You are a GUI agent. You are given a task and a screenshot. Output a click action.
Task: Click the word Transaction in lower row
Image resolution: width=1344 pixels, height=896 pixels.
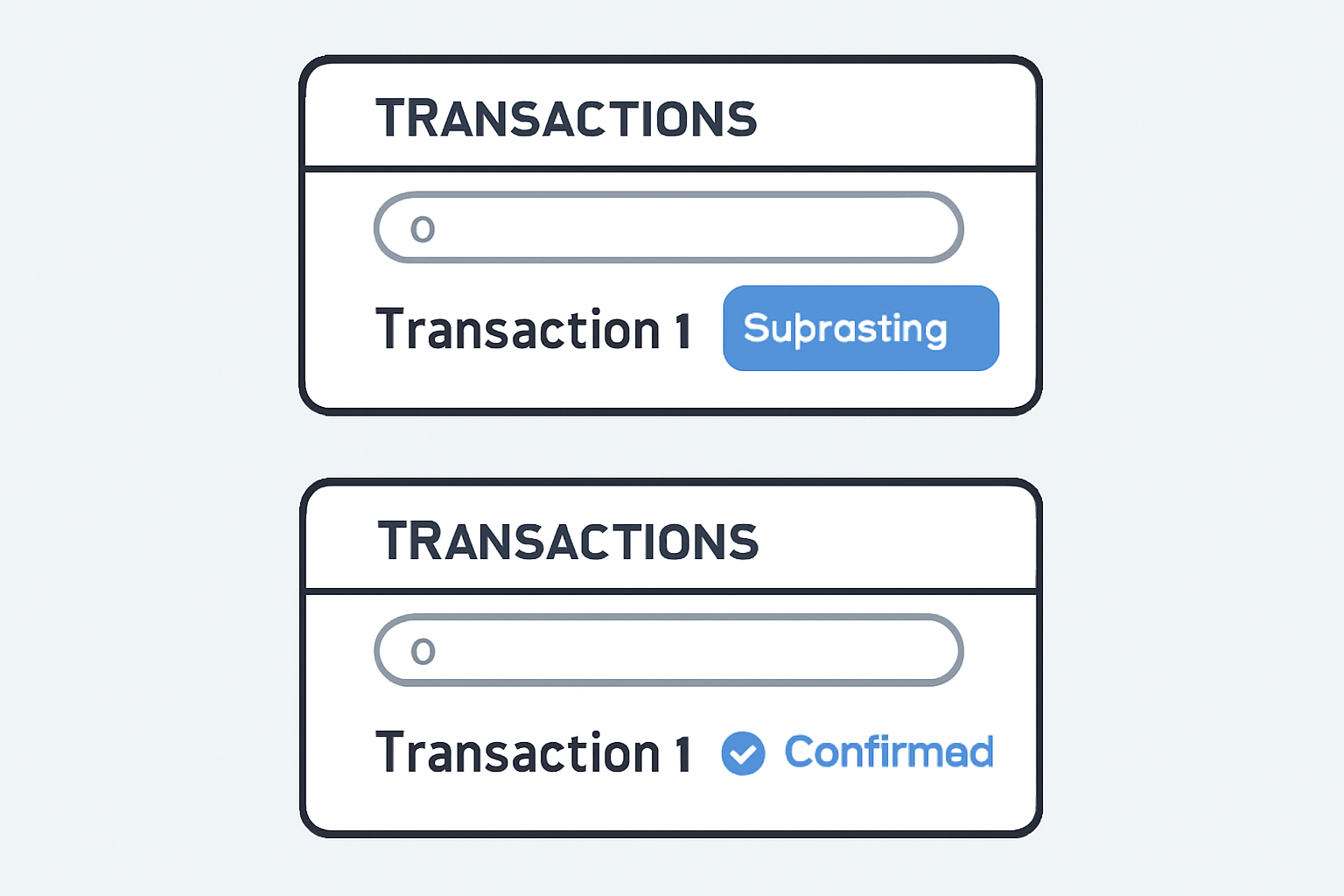[x=518, y=752]
